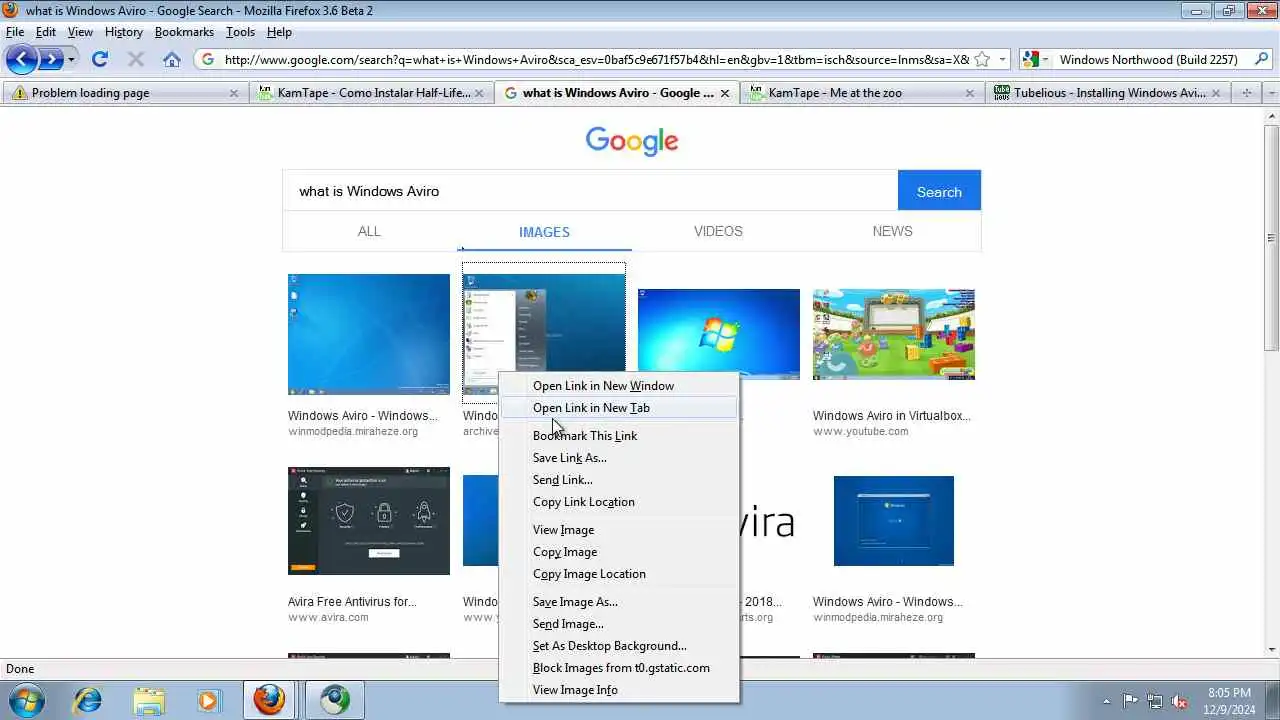The image size is (1280, 720).
Task: Open the Windows 7 logo wallpaper thumbnail
Action: click(x=719, y=334)
